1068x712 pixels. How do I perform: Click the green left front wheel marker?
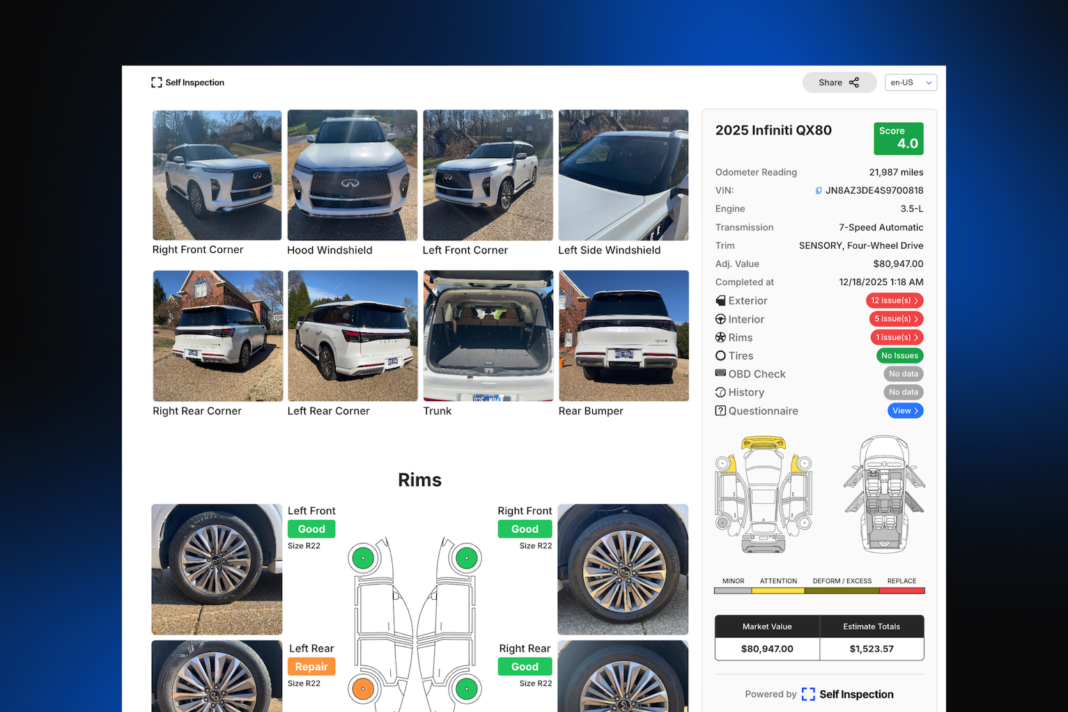point(363,559)
